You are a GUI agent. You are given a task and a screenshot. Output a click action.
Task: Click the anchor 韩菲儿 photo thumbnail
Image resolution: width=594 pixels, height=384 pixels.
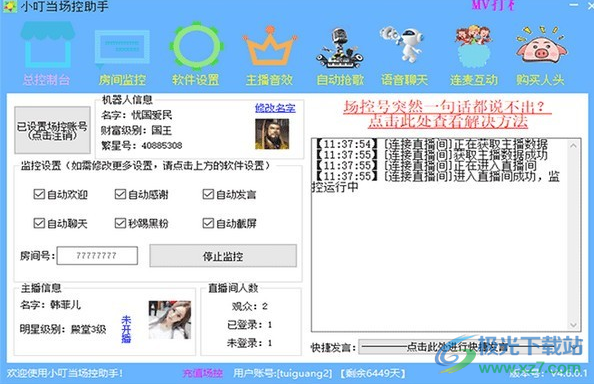coord(170,320)
